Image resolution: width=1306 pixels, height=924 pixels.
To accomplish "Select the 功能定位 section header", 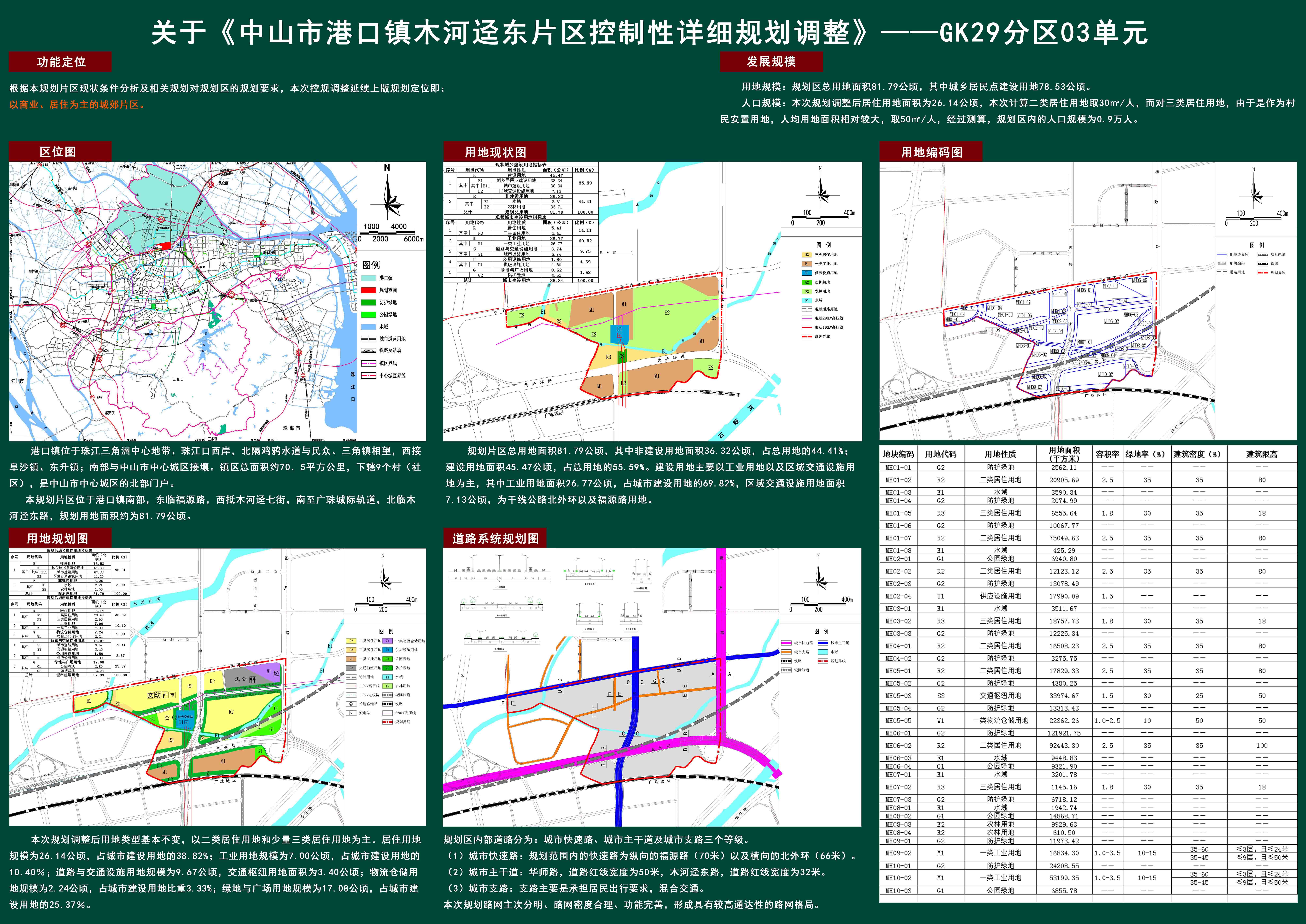I will [60, 62].
